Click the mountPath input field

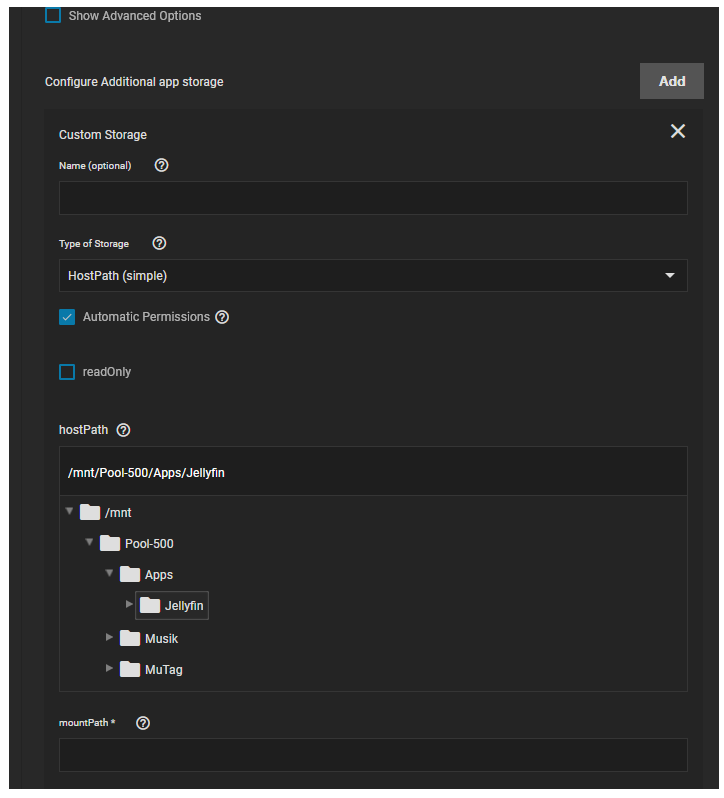[x=373, y=755]
